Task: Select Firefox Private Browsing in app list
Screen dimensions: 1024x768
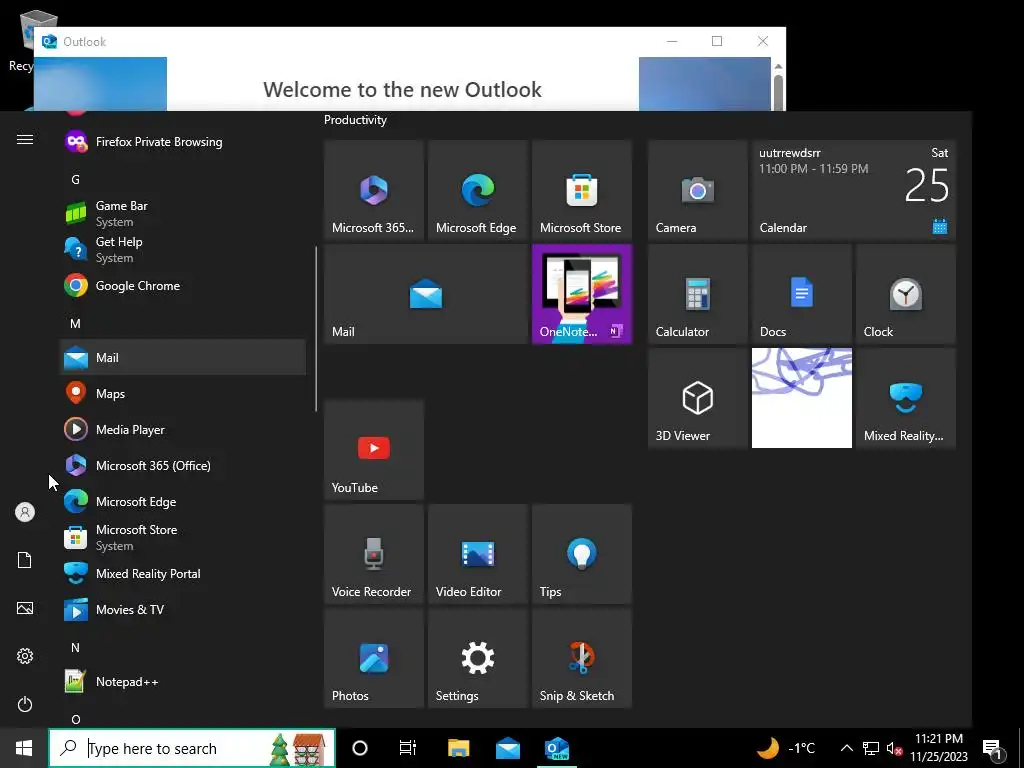Action: pos(182,142)
